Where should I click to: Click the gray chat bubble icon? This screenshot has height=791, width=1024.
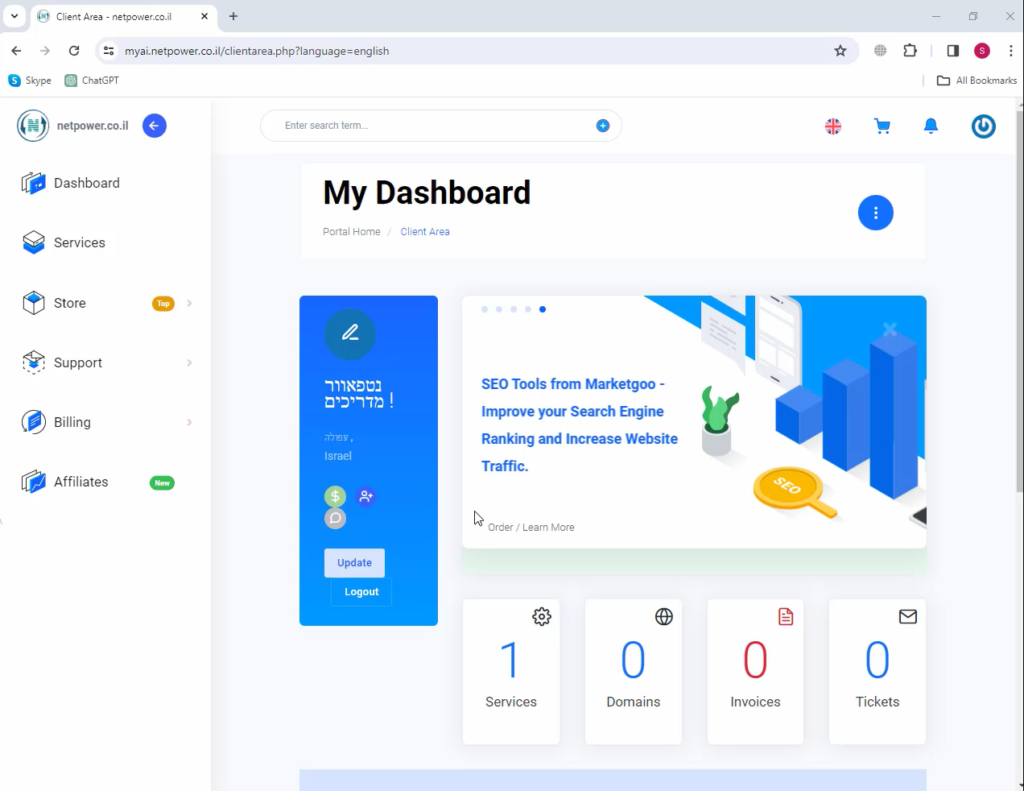[335, 518]
